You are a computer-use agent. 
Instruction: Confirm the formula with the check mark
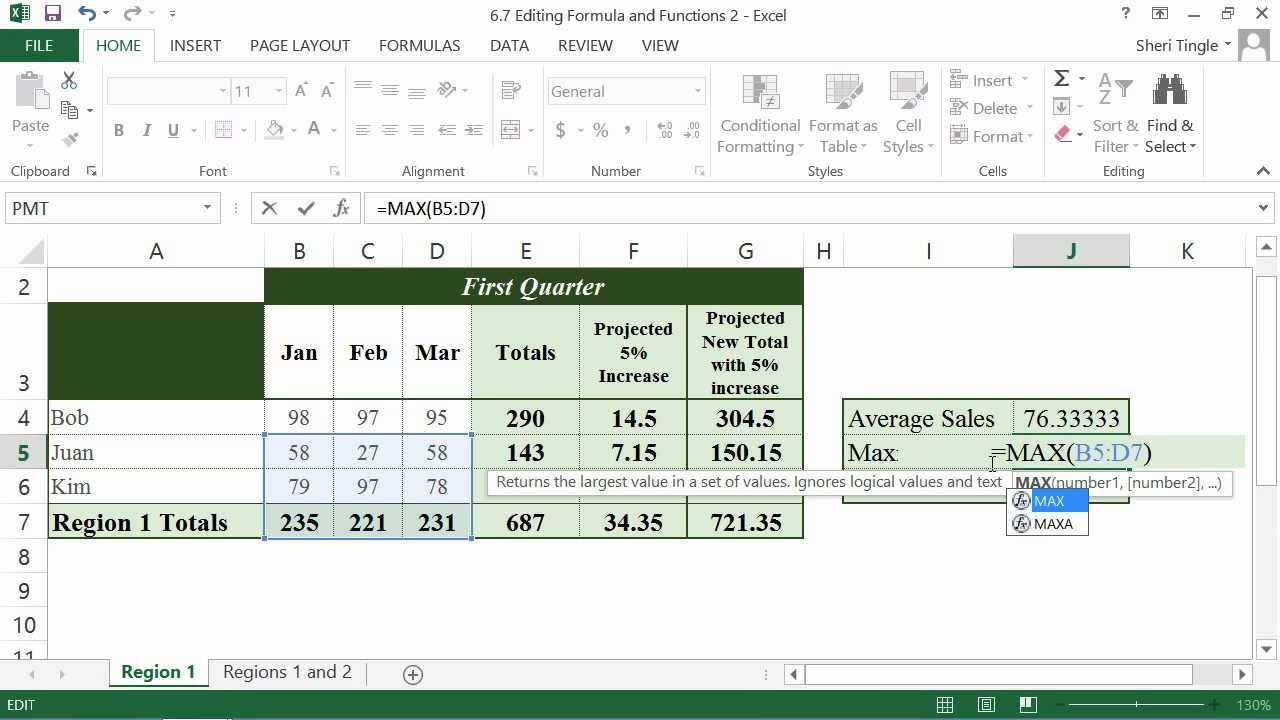pos(306,208)
